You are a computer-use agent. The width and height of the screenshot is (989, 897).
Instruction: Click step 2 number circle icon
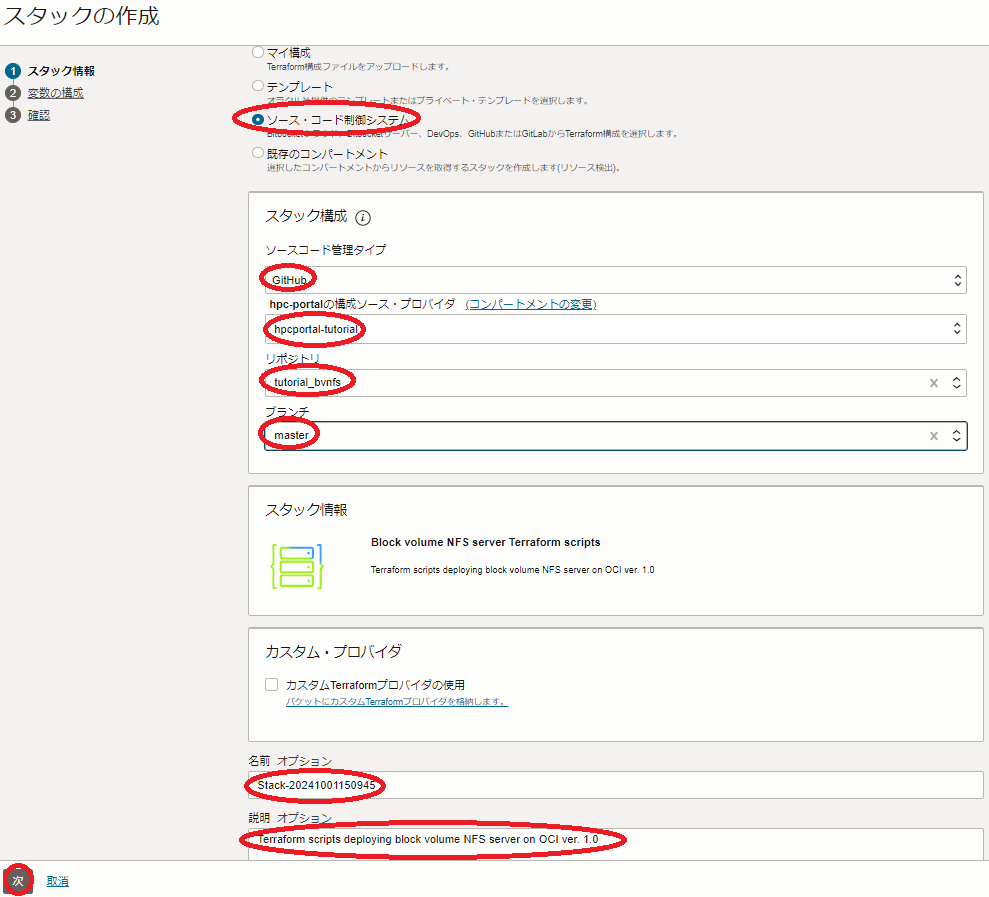(13, 93)
